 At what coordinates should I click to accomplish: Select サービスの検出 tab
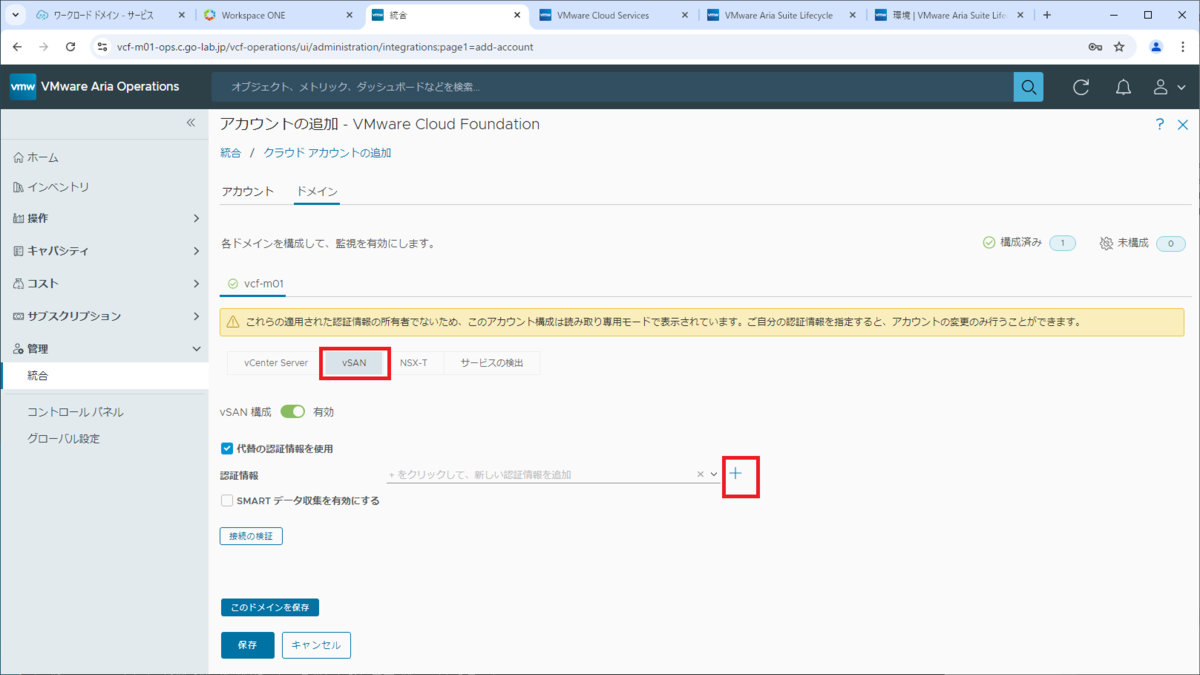tap(492, 363)
